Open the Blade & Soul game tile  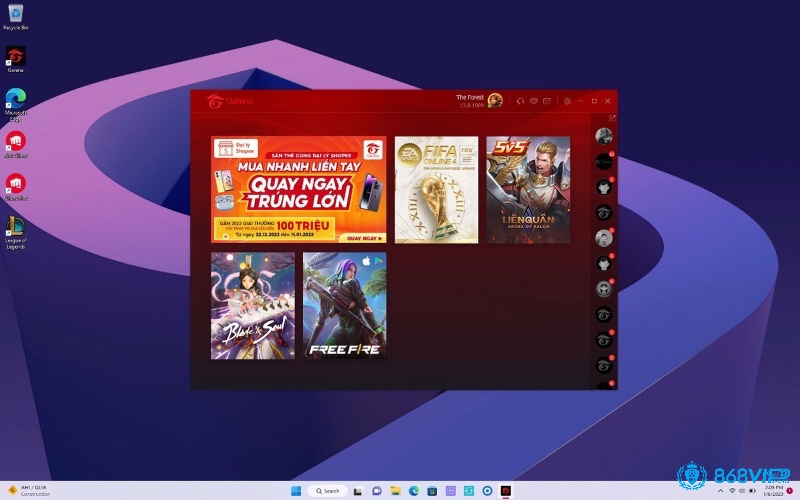[253, 306]
